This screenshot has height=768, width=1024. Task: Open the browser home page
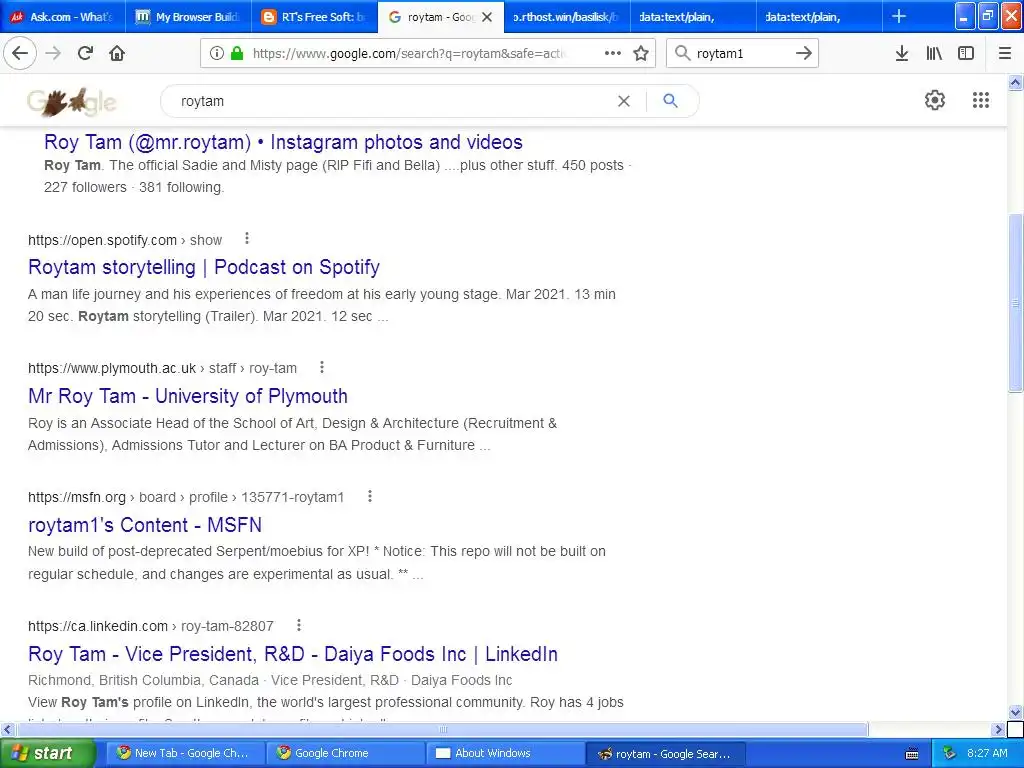pyautogui.click(x=117, y=53)
